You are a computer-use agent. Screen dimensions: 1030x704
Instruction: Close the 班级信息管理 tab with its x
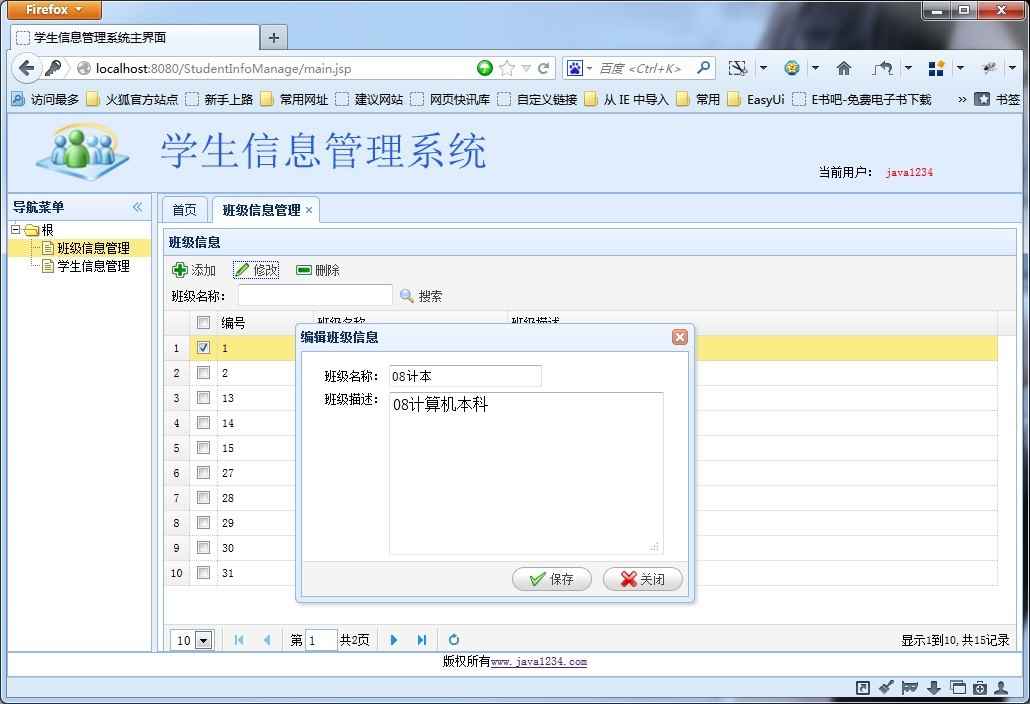pos(309,210)
